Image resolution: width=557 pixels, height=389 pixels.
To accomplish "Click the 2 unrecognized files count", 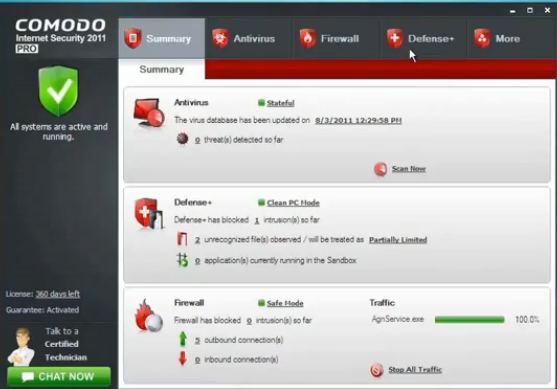I will [198, 240].
